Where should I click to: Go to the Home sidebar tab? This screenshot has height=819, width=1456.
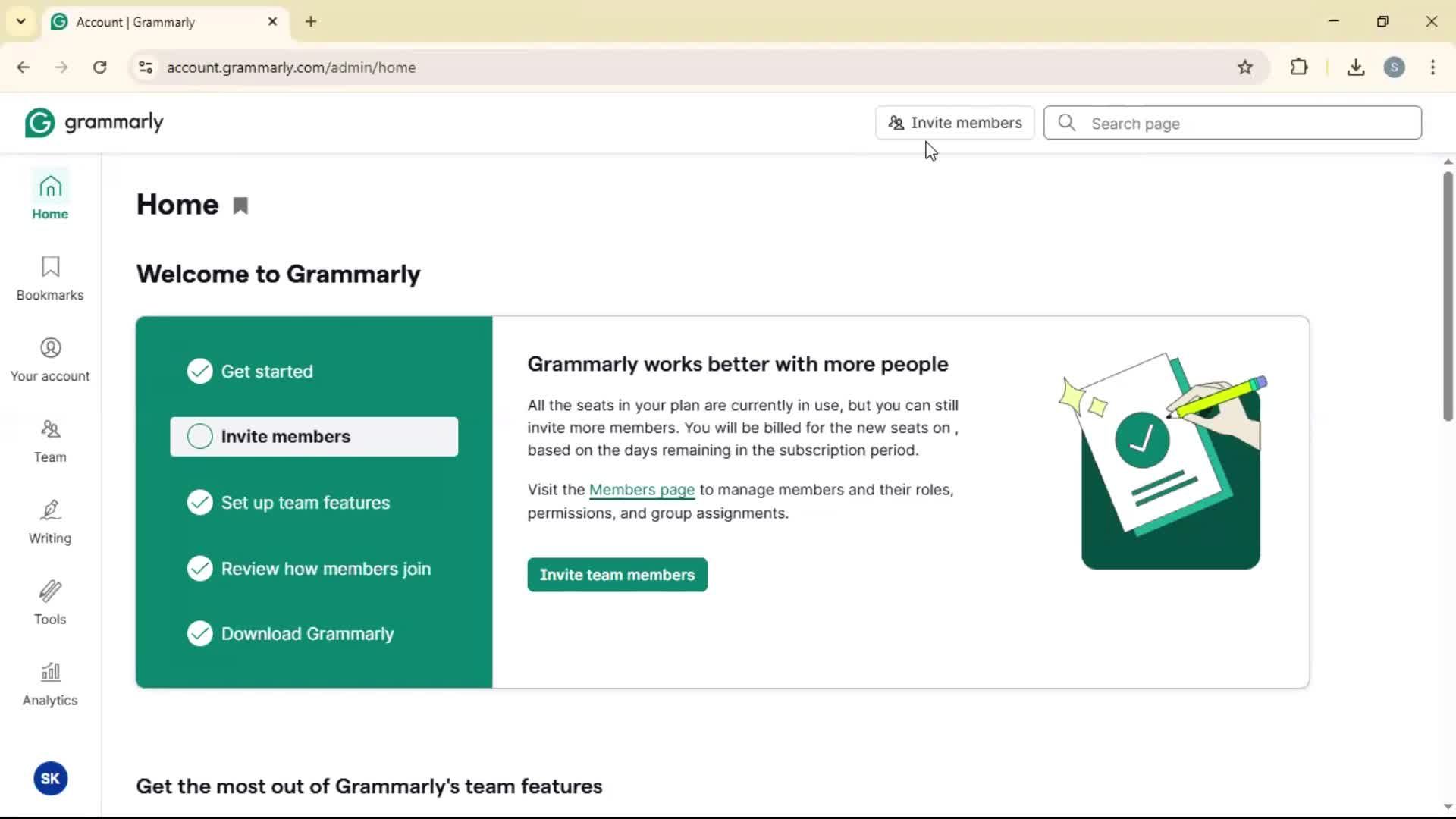click(x=50, y=196)
